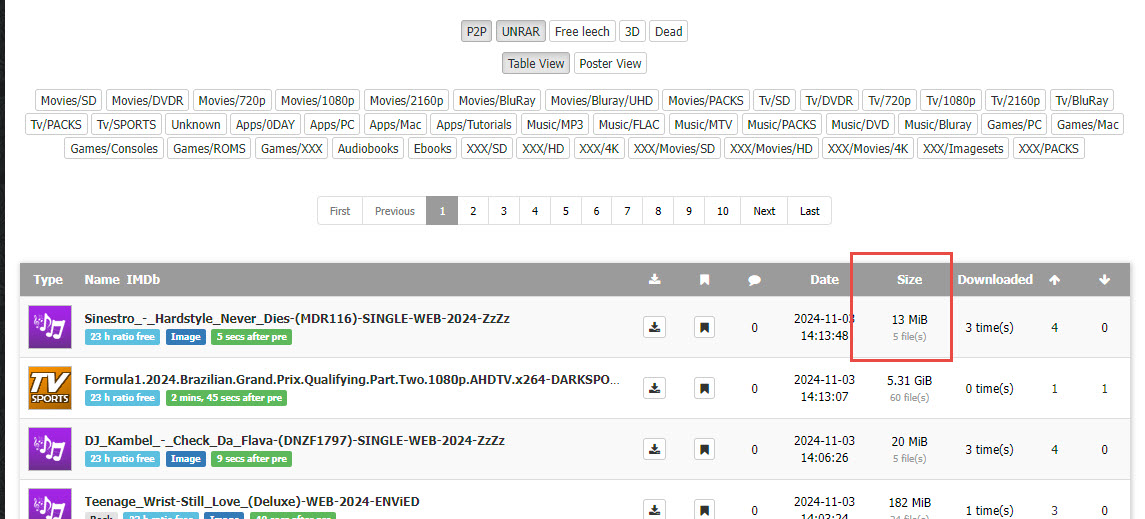1145x519 pixels.
Task: Sort the table by Date column
Action: (824, 280)
